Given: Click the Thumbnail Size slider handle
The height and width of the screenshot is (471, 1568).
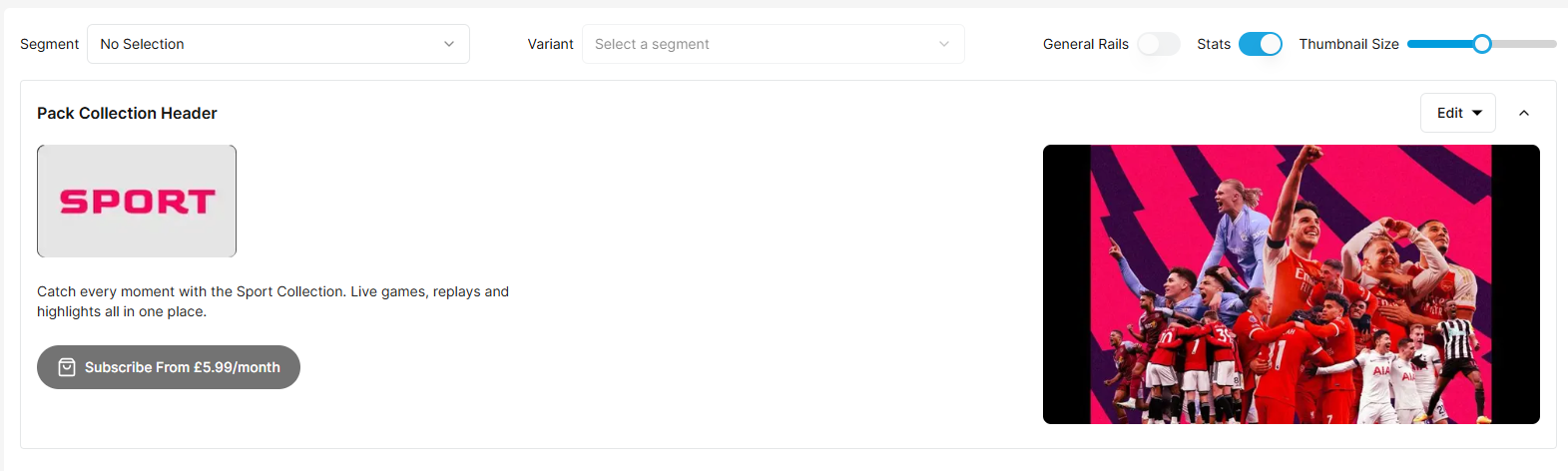Looking at the screenshot, I should tap(1482, 44).
